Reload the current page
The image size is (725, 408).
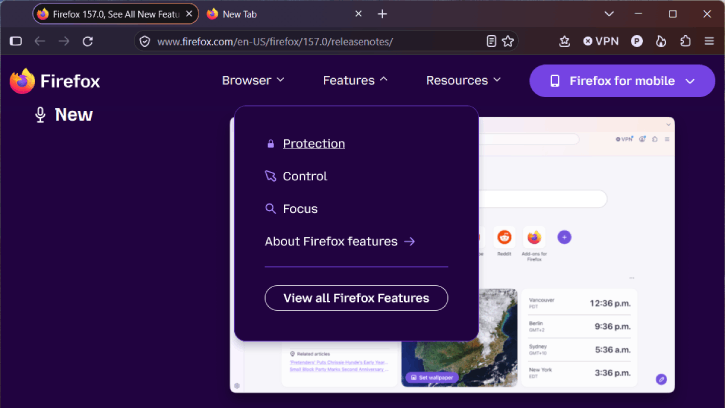[x=88, y=41]
